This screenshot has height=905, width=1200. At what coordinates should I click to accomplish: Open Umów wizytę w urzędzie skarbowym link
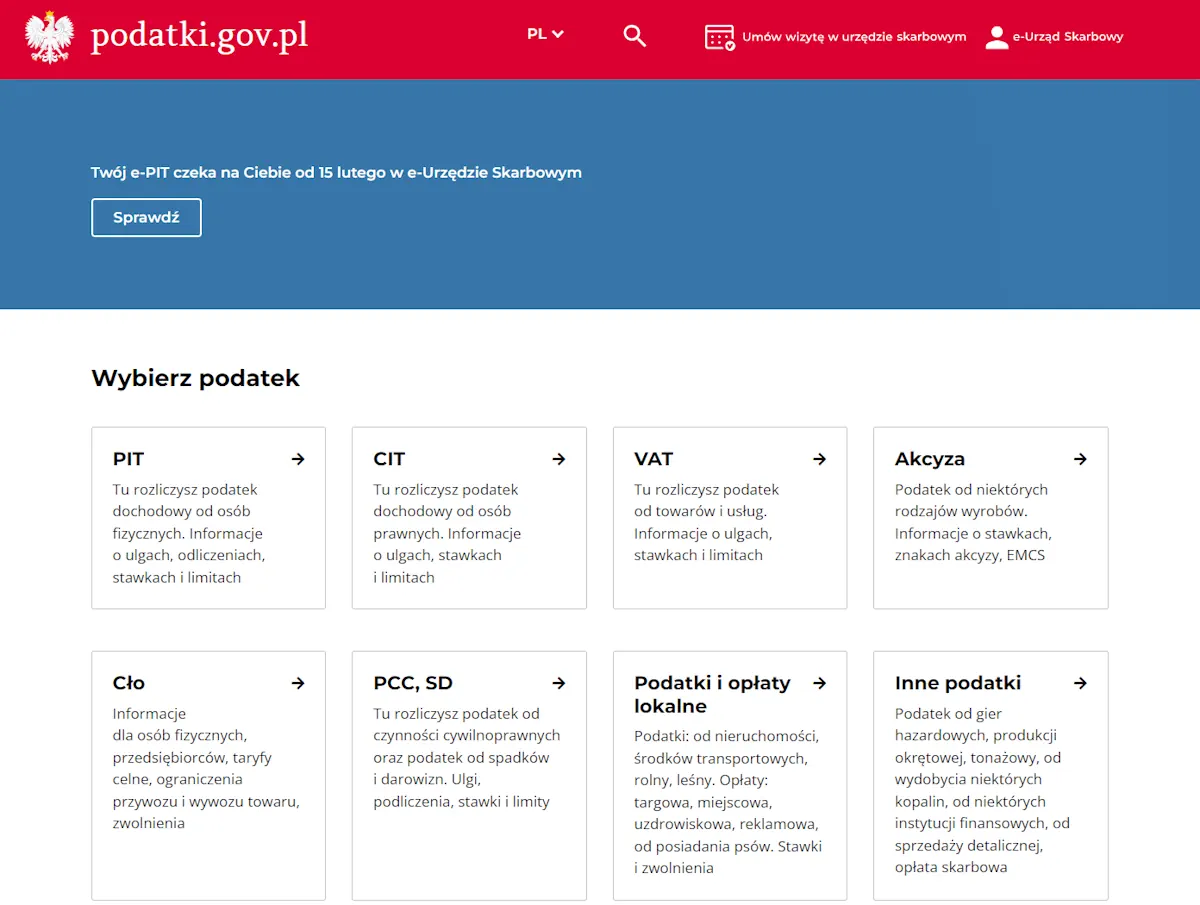click(854, 37)
